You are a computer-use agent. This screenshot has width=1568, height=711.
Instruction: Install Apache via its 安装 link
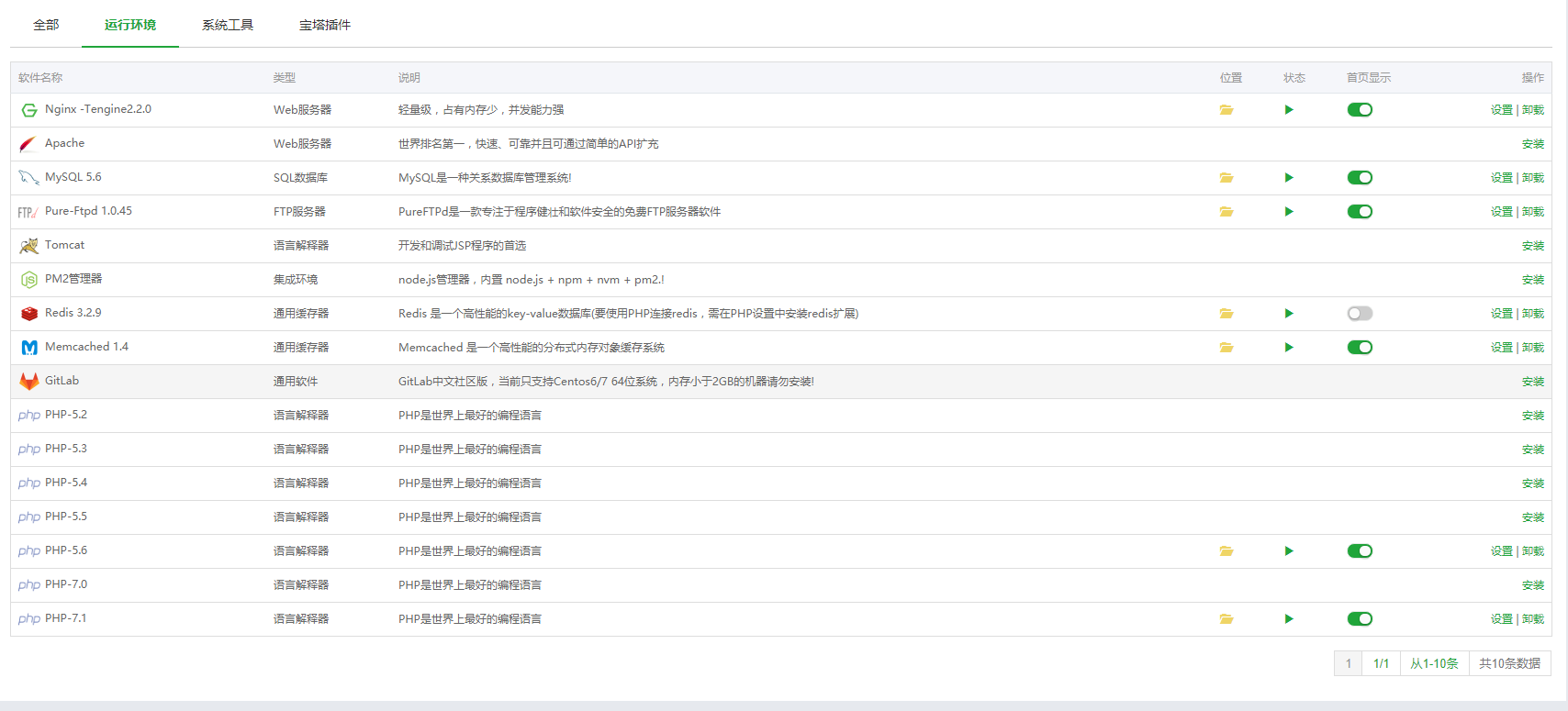(1533, 144)
